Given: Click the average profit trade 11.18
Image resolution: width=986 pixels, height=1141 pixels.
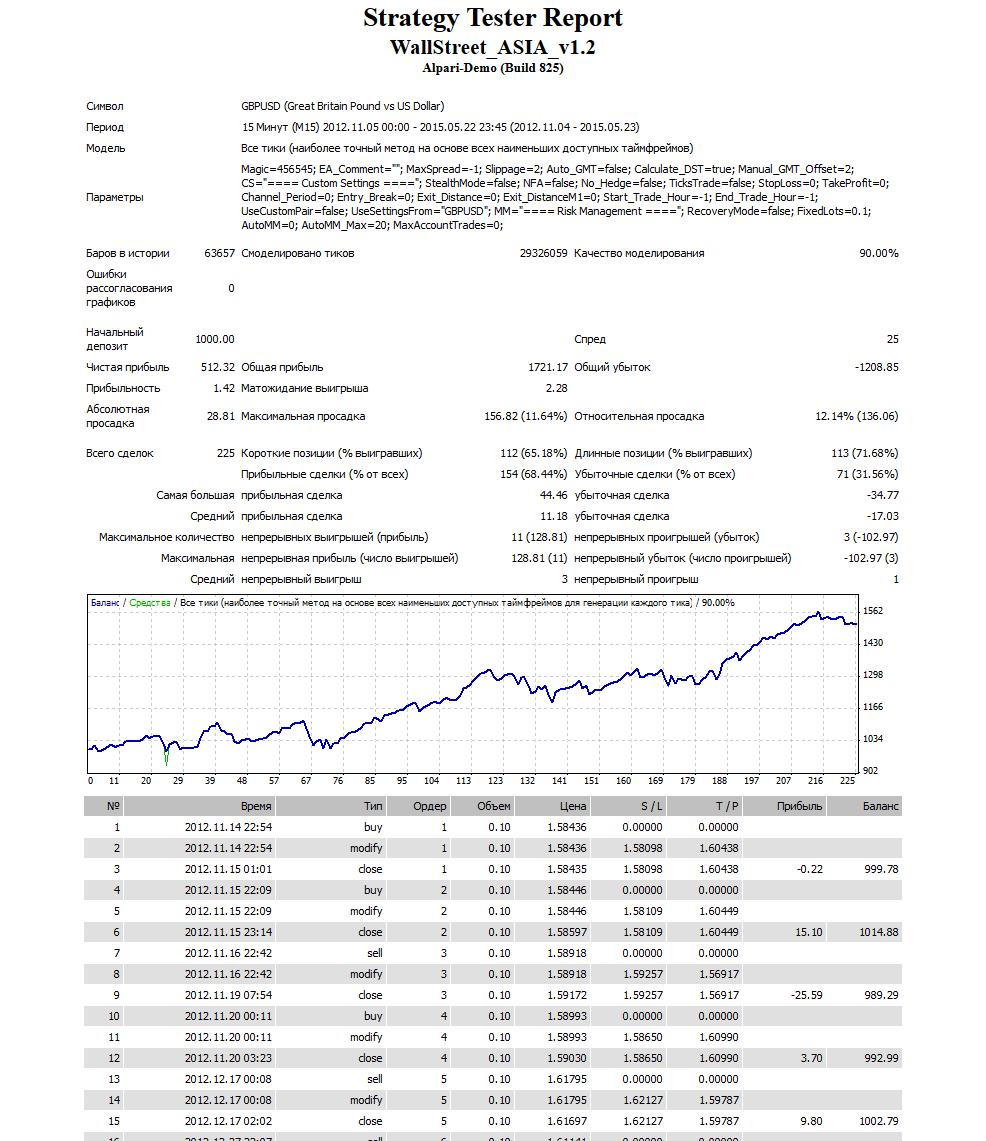Looking at the screenshot, I should tap(554, 517).
